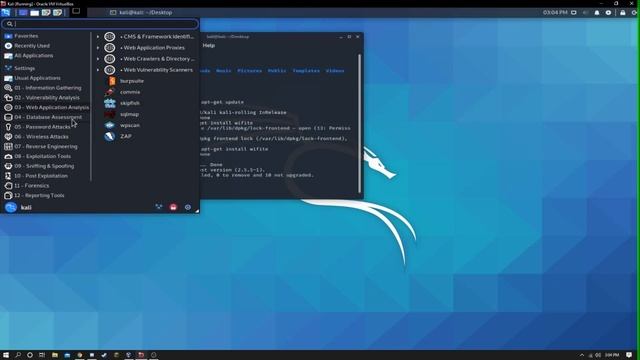Viewport: 640px width, 360px height.
Task: Click 09 - Sniffing & Spoofing icon
Action: coord(8,166)
